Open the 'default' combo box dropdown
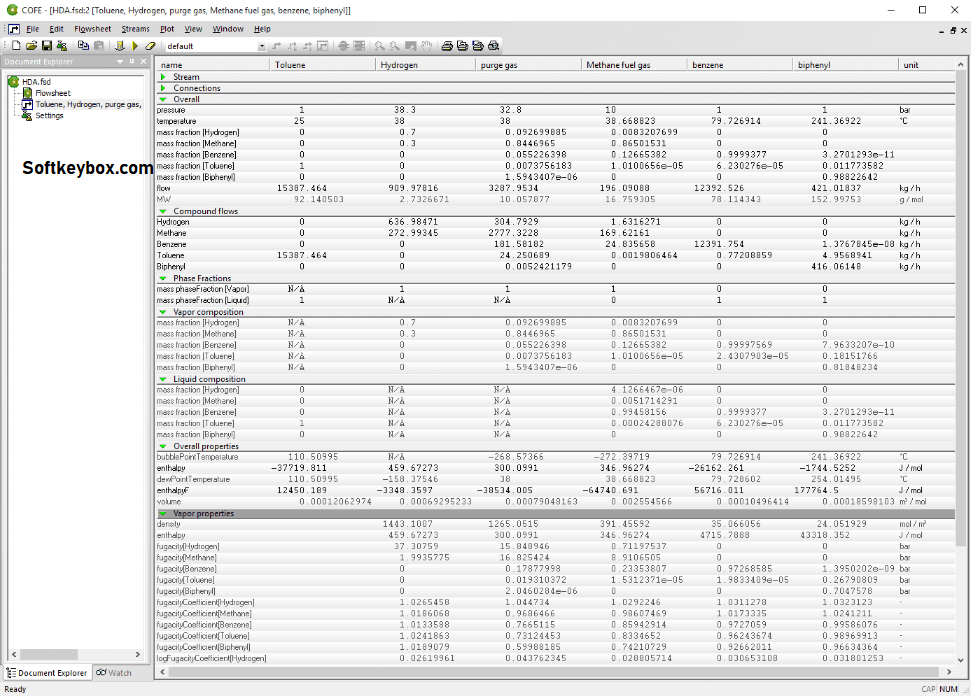Viewport: 971px width, 696px height. coord(263,46)
